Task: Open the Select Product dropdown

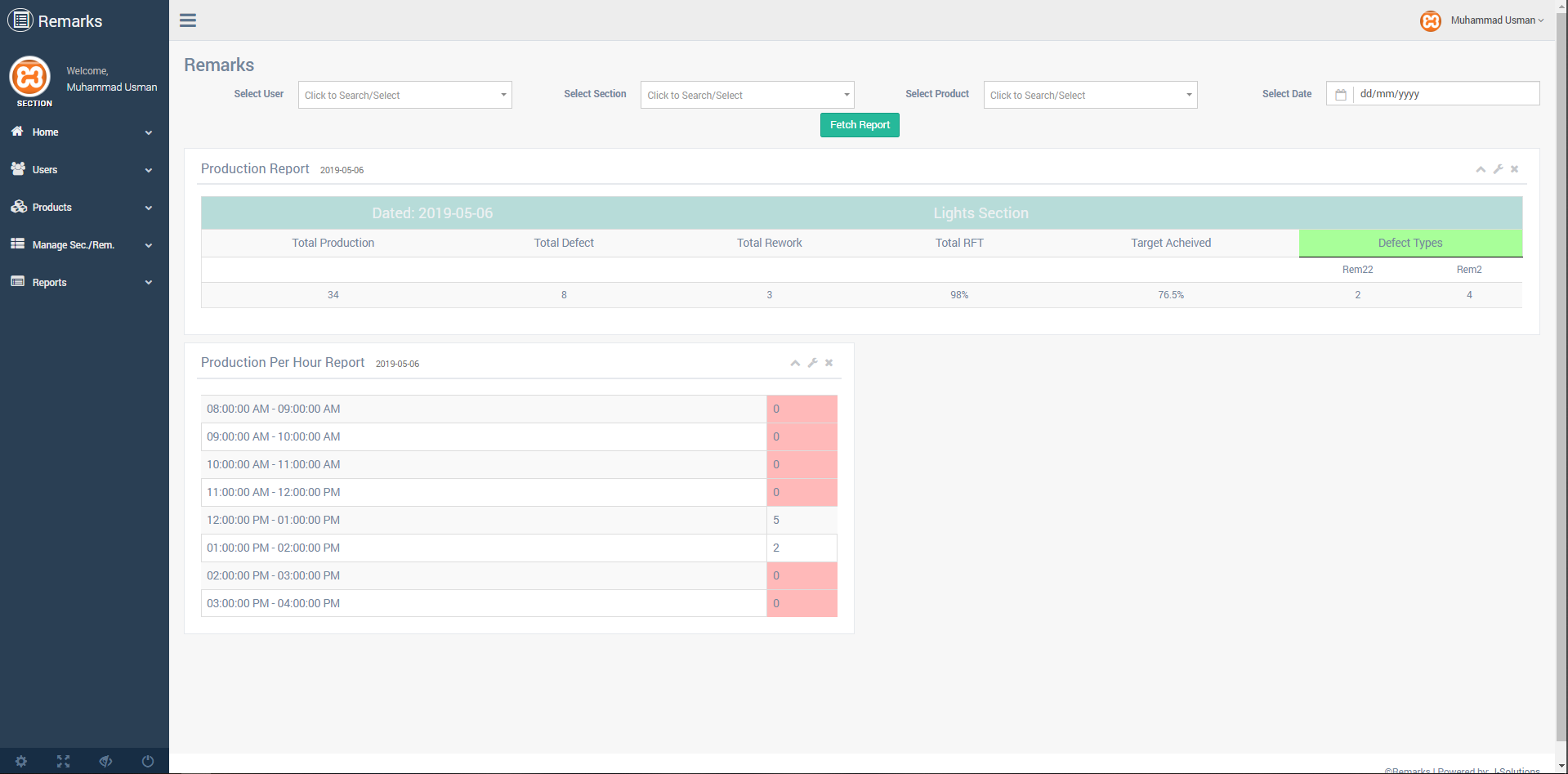Action: point(1091,95)
